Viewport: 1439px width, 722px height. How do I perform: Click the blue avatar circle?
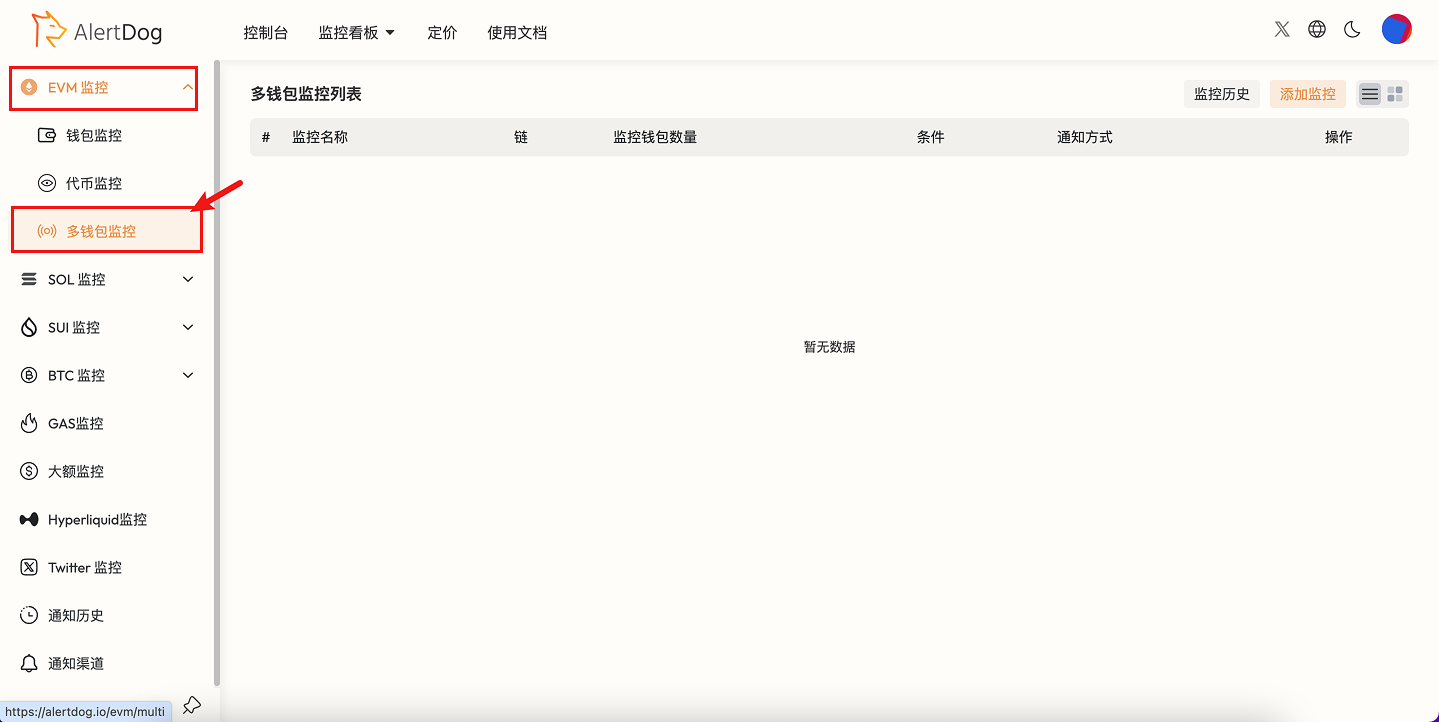(x=1396, y=29)
